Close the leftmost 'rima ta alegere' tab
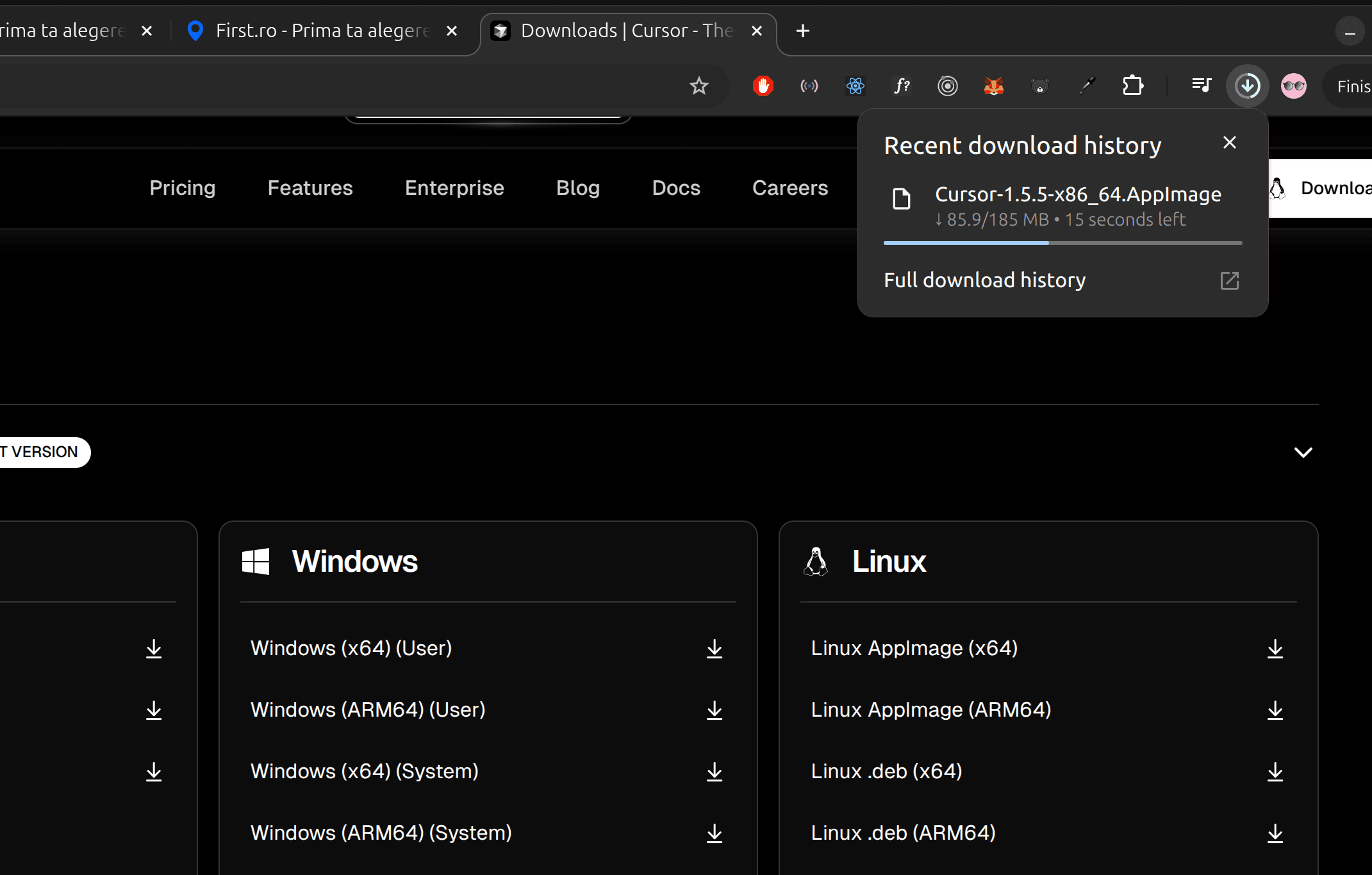The image size is (1372, 875). point(146,31)
